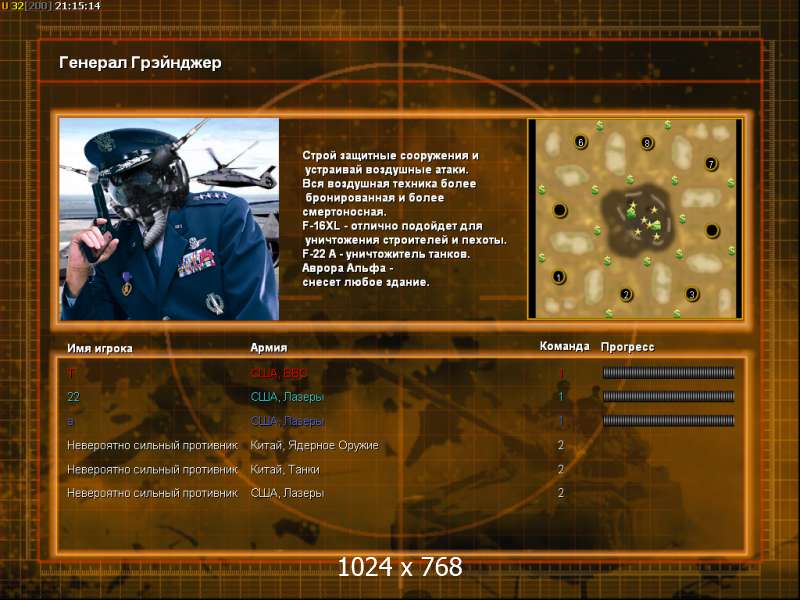
Task: Click the dollar supply icon below start position 2
Action: click(x=609, y=313)
